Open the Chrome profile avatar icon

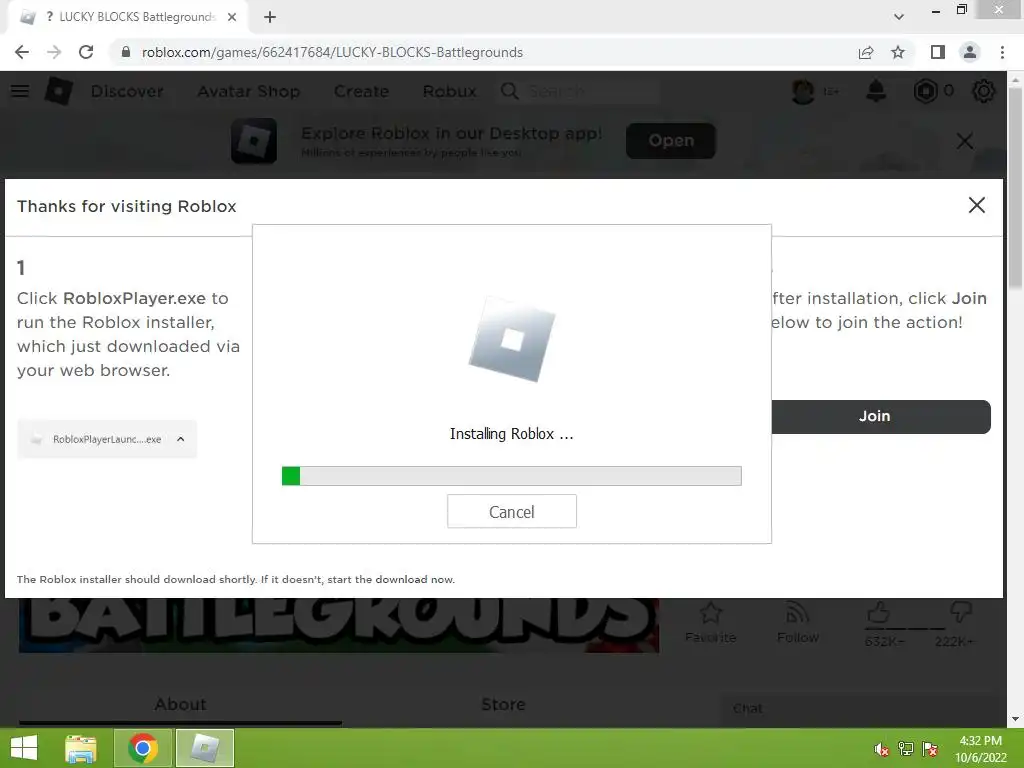[x=970, y=52]
